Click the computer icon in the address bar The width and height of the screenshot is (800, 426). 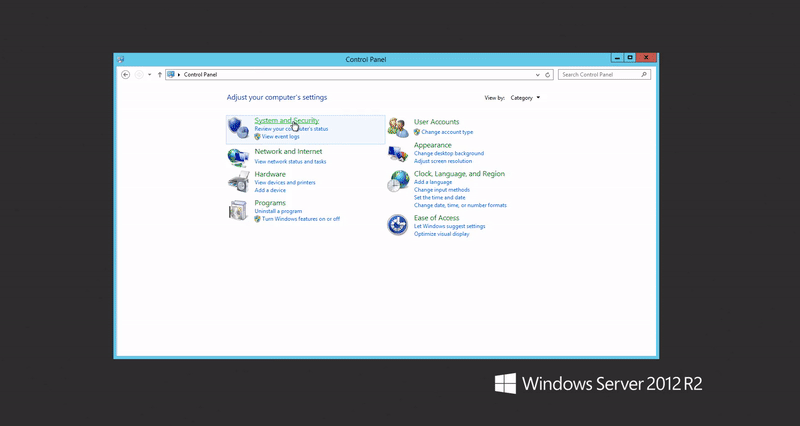coord(171,74)
